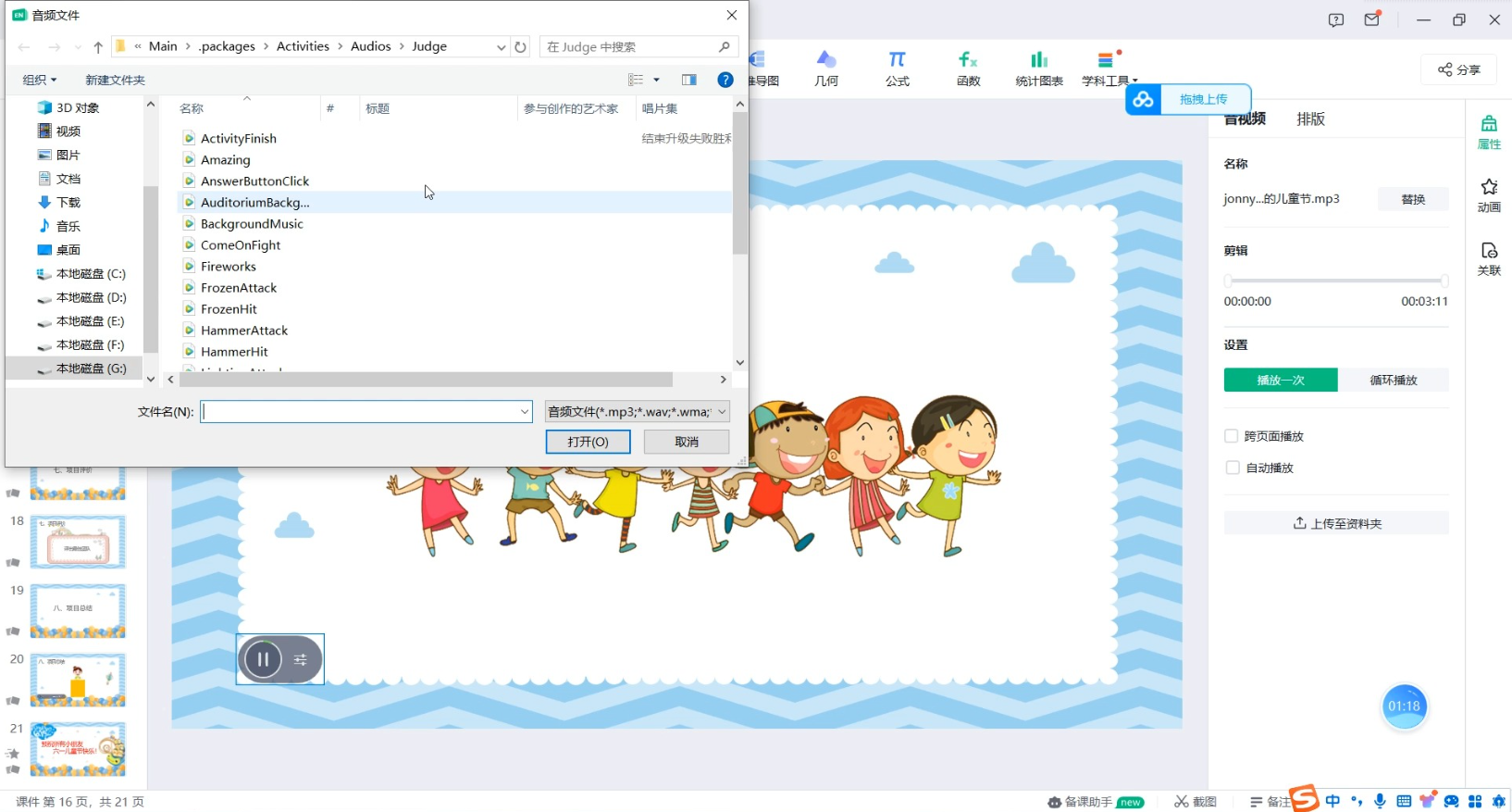This screenshot has width=1512, height=812.
Task: Open the view options dropdown arrow
Action: [657, 80]
